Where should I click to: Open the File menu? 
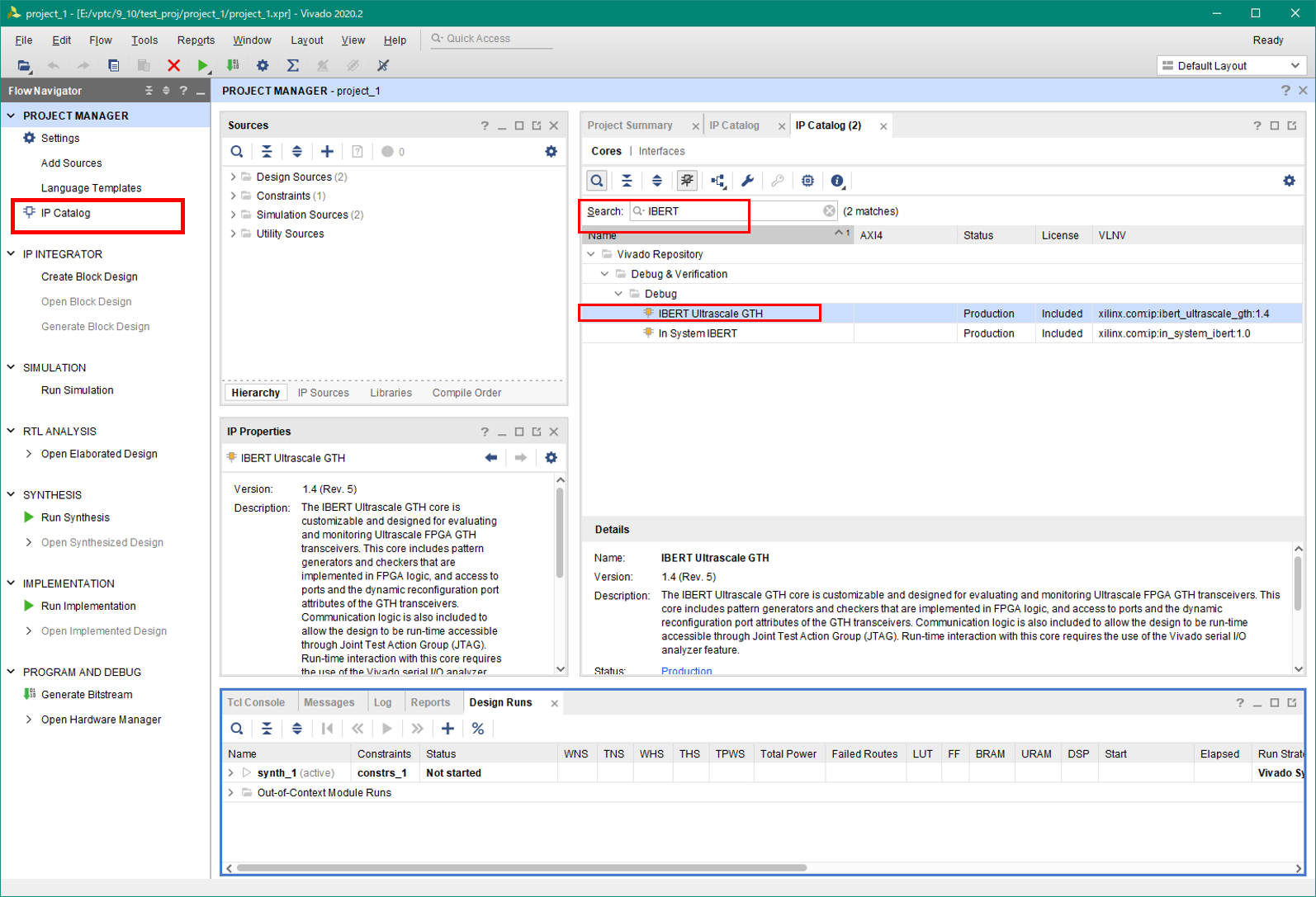click(24, 40)
